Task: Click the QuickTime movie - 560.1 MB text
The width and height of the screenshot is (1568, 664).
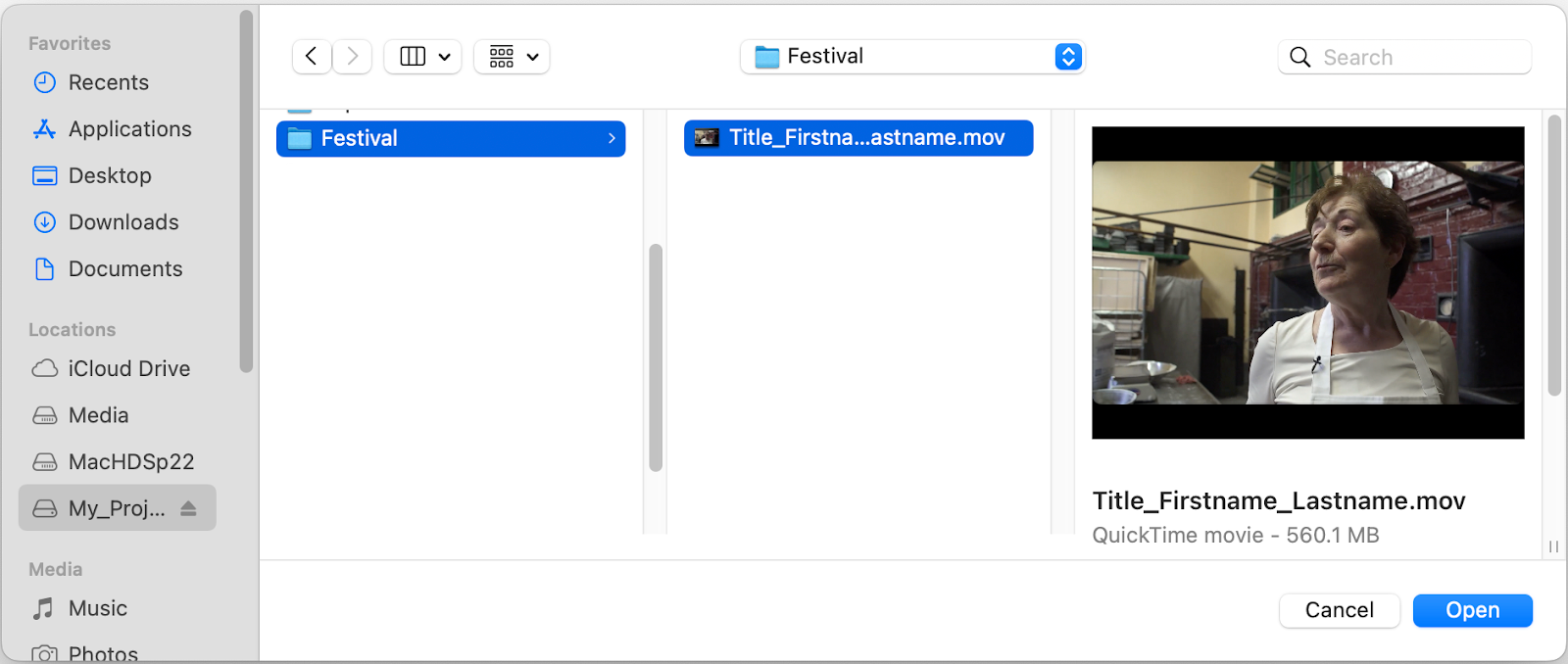Action: pyautogui.click(x=1236, y=535)
